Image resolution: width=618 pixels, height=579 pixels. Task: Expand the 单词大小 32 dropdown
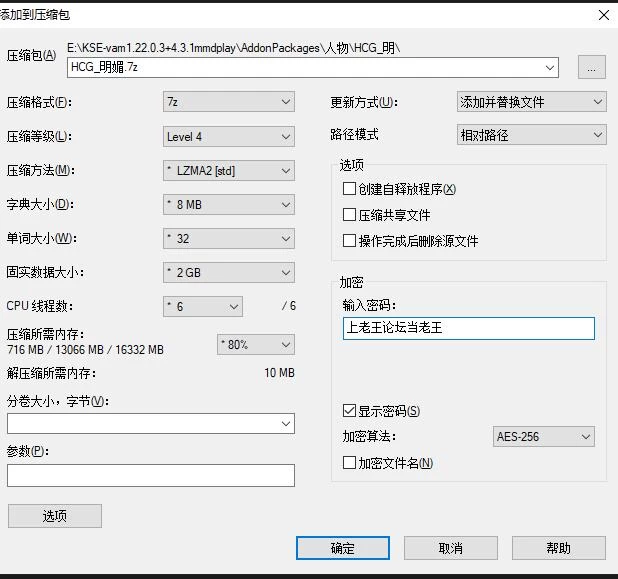tap(229, 238)
